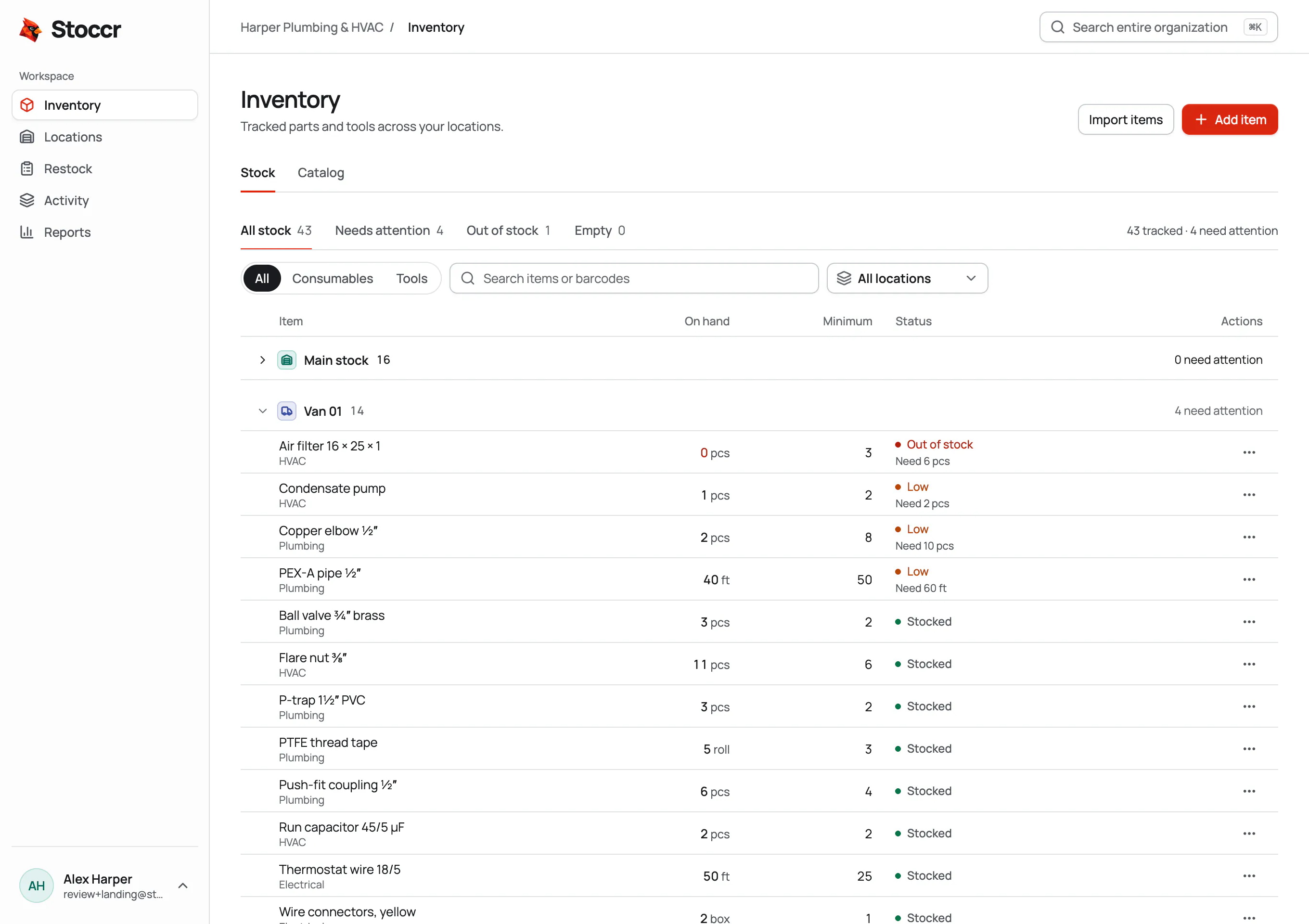
Task: Open actions menu for Copper elbow ½″
Action: [x=1248, y=538]
